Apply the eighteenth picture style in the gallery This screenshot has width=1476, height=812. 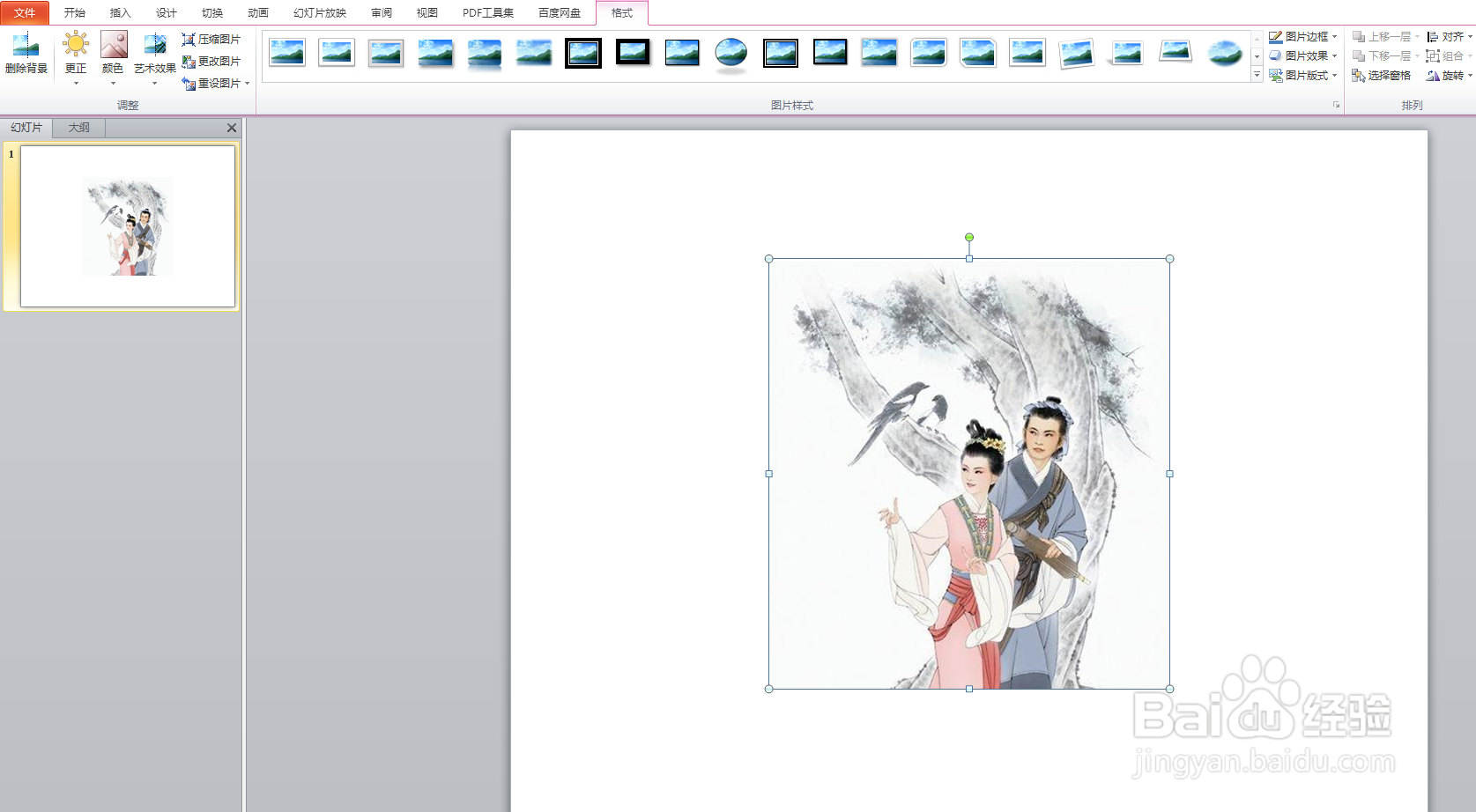tap(1126, 53)
